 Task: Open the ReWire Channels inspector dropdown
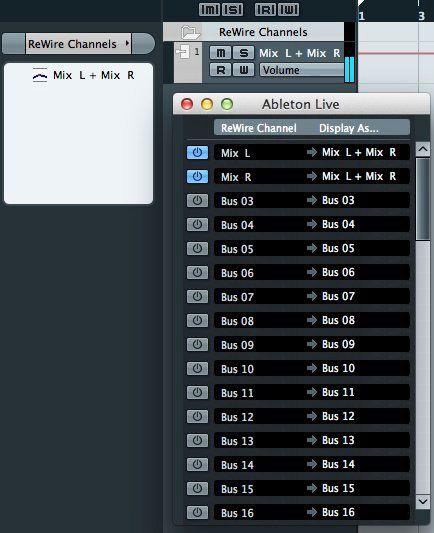[x=78, y=44]
